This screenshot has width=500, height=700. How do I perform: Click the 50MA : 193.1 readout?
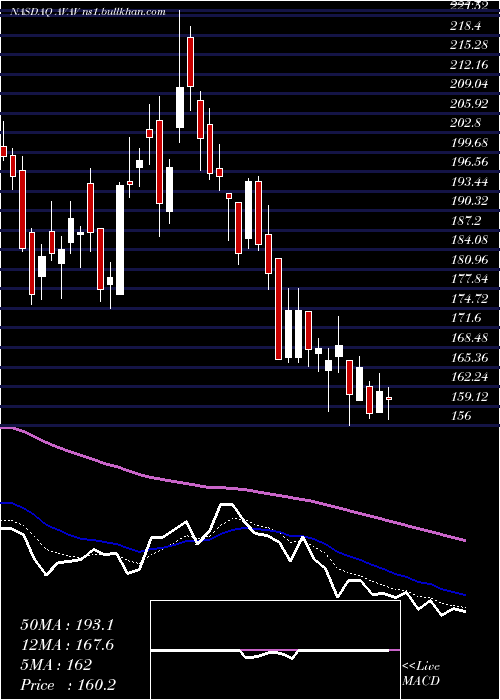click(x=67, y=625)
